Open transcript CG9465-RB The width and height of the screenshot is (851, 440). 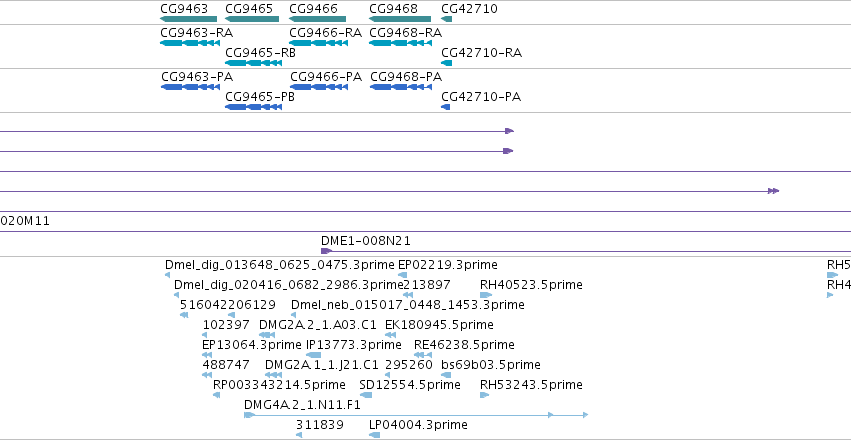253,63
